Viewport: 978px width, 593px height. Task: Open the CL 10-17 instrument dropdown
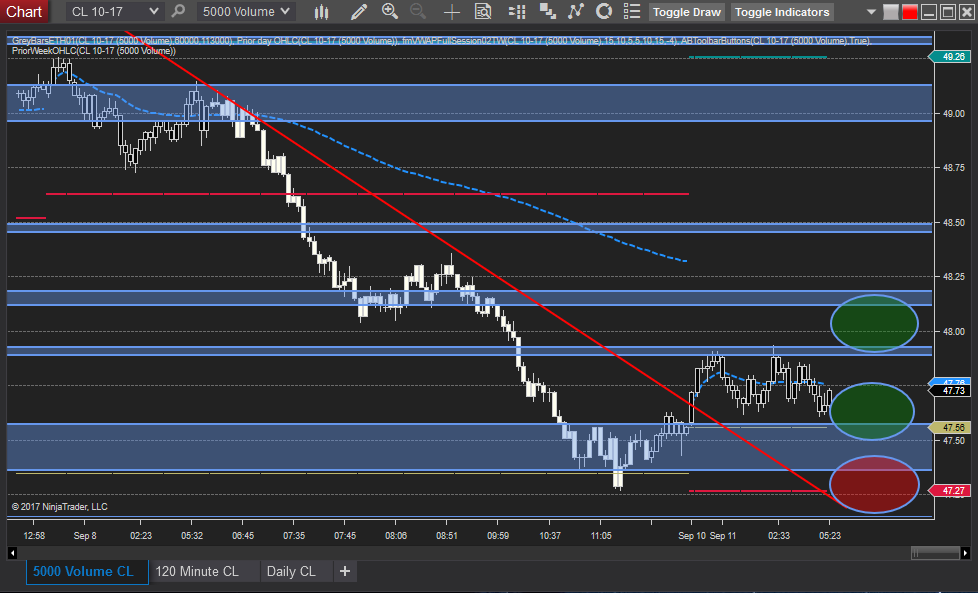point(114,11)
